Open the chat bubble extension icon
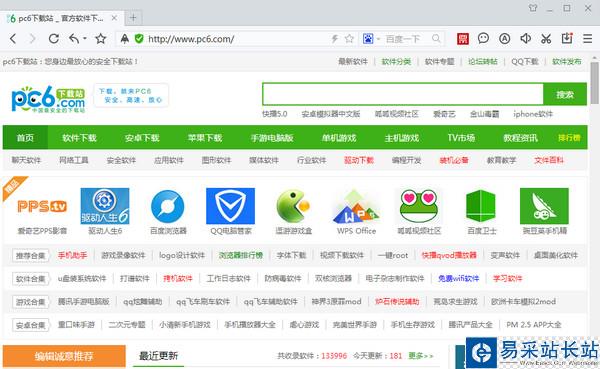600x369 pixels. coord(483,38)
